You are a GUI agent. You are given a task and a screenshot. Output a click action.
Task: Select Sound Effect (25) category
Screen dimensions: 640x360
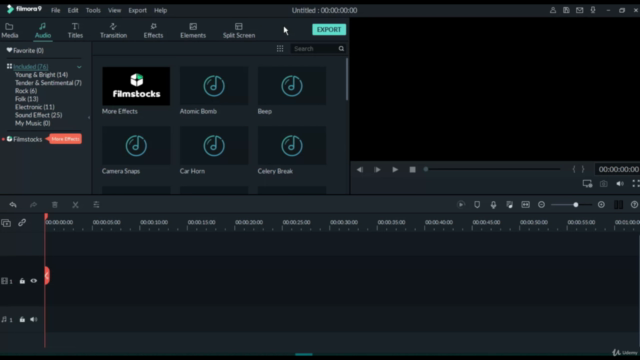(38, 115)
